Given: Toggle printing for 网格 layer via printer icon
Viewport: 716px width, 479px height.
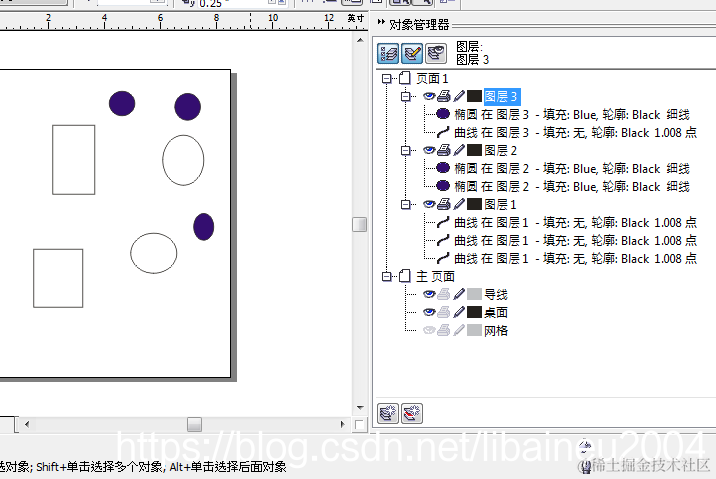Looking at the screenshot, I should tap(444, 330).
